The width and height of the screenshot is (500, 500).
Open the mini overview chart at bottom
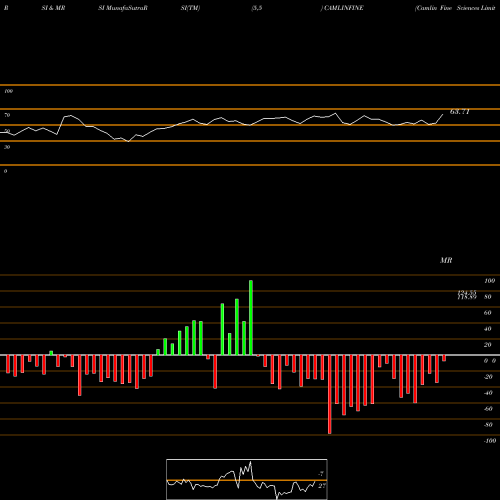(247, 479)
